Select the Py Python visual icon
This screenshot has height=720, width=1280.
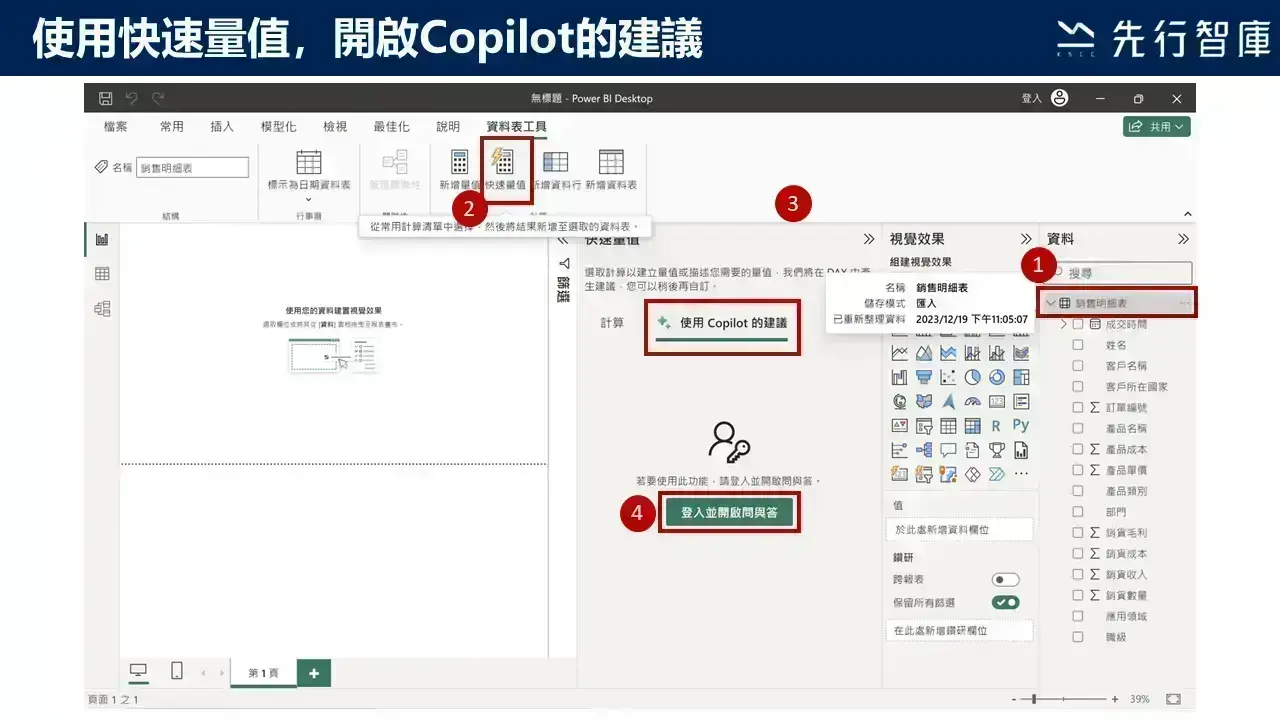coord(1021,426)
